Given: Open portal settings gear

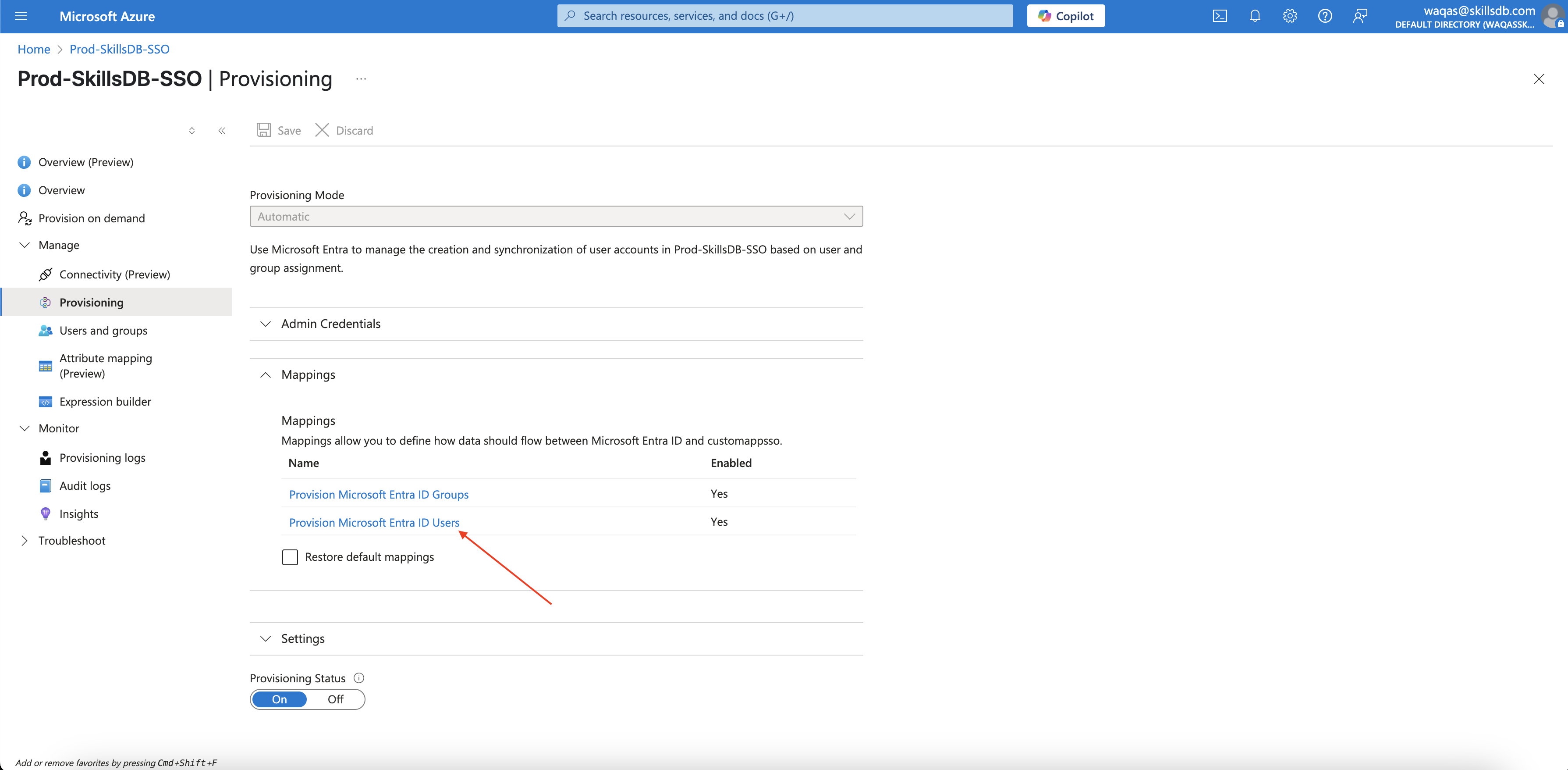Looking at the screenshot, I should tap(1290, 16).
